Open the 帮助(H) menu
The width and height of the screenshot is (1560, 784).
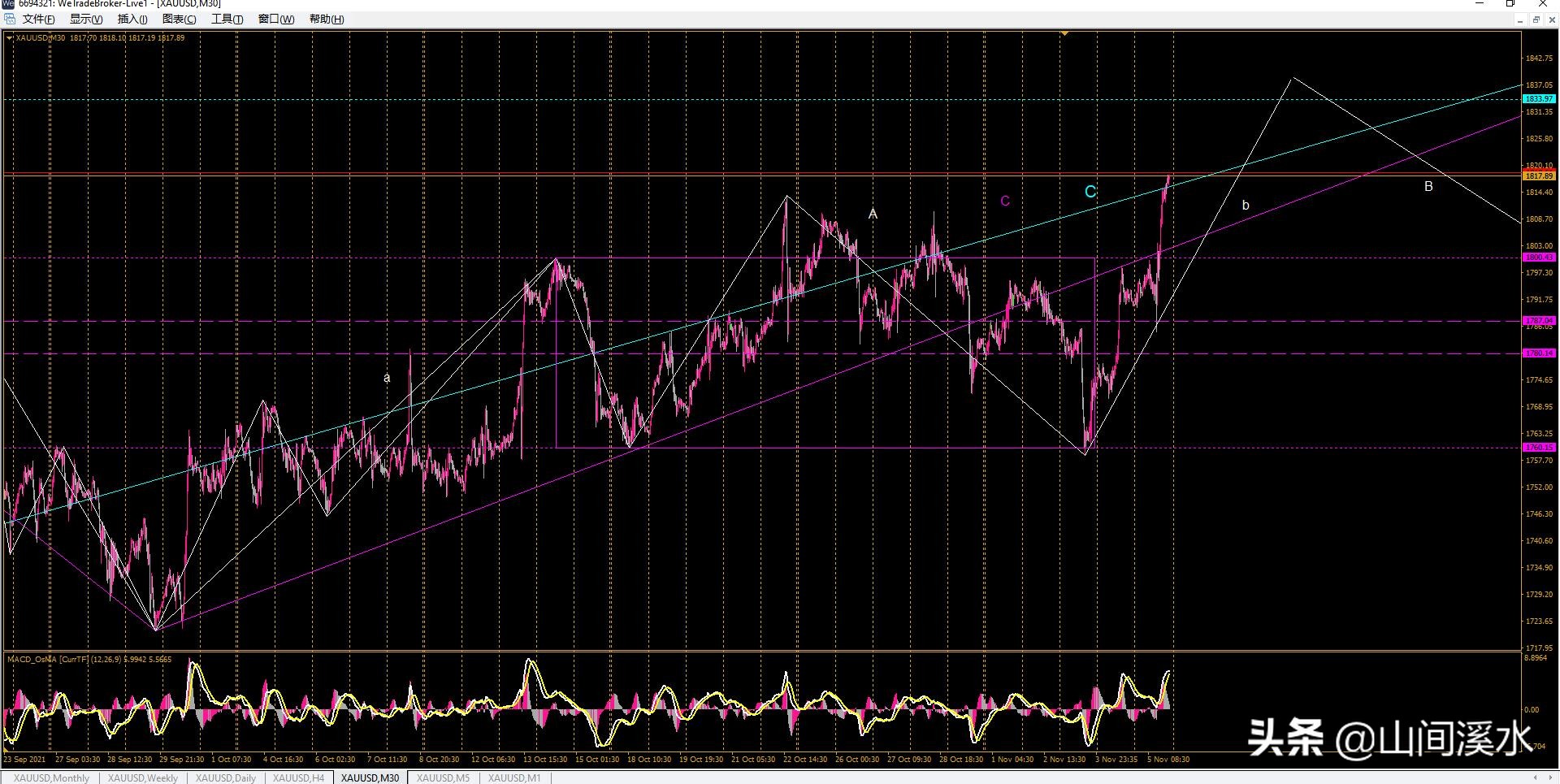[327, 19]
